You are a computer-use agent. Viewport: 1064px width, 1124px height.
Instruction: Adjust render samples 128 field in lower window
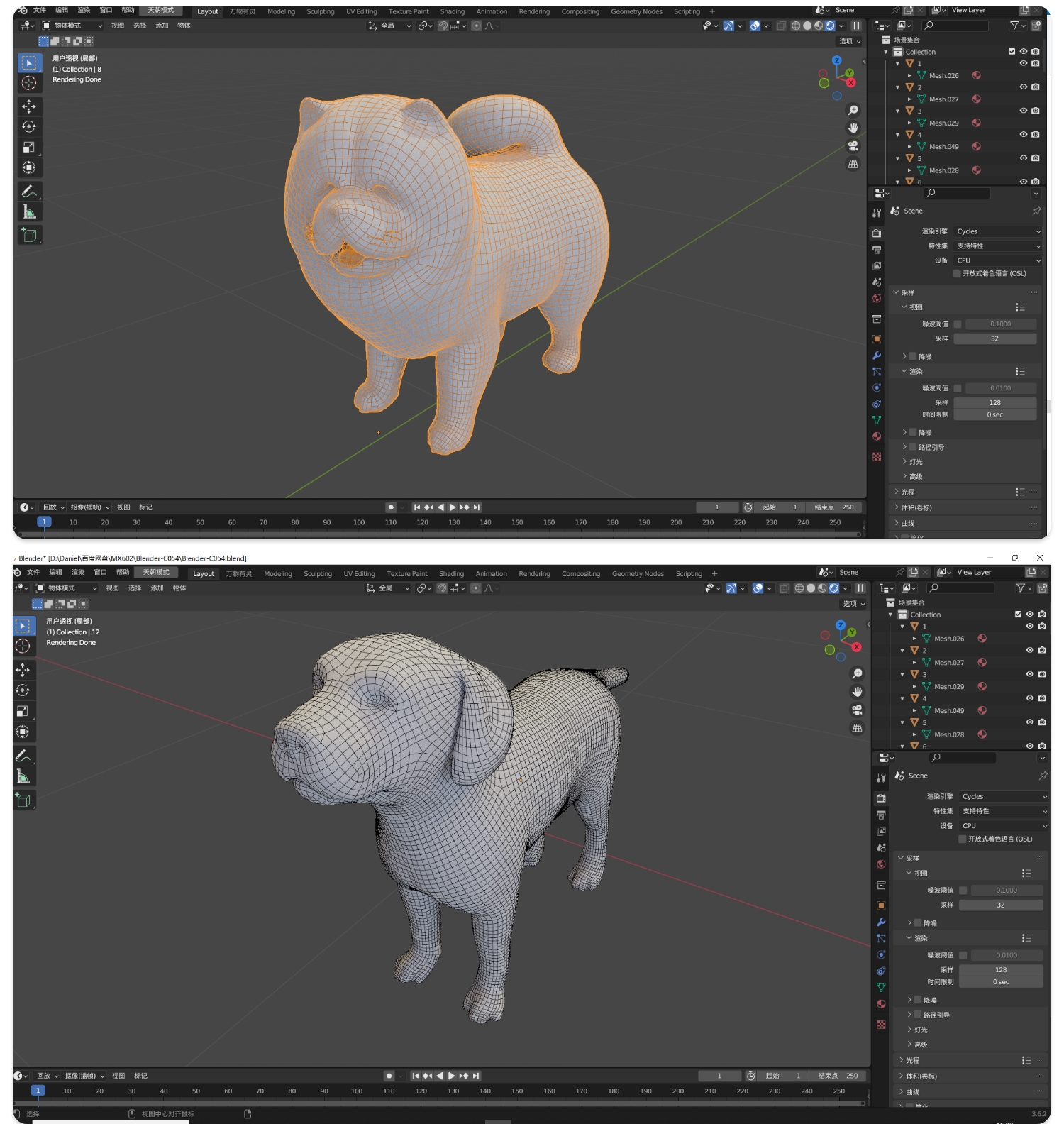click(1001, 970)
